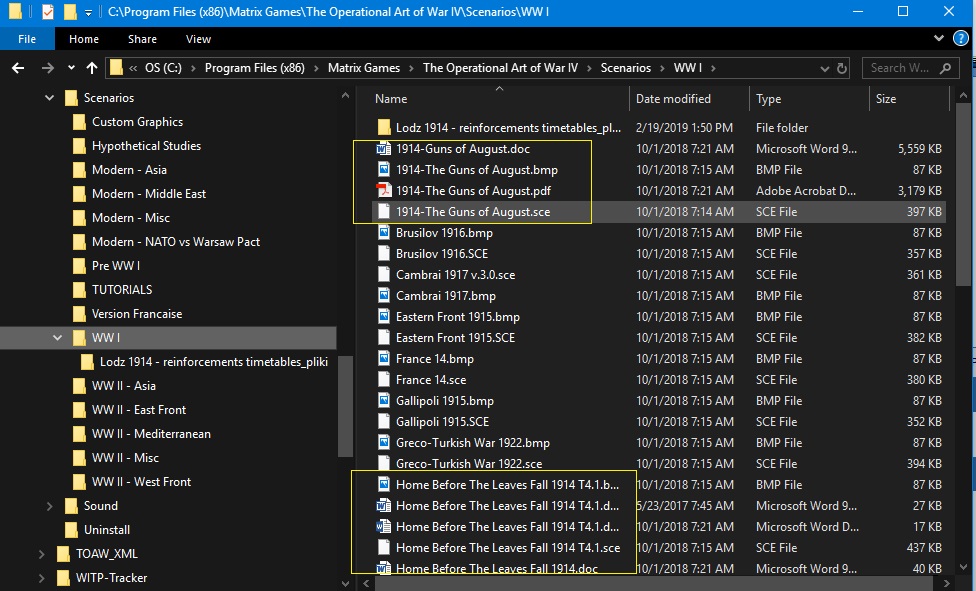Viewport: 976px width, 591px height.
Task: Expand the TOAW_XML folder node
Action: 41,554
